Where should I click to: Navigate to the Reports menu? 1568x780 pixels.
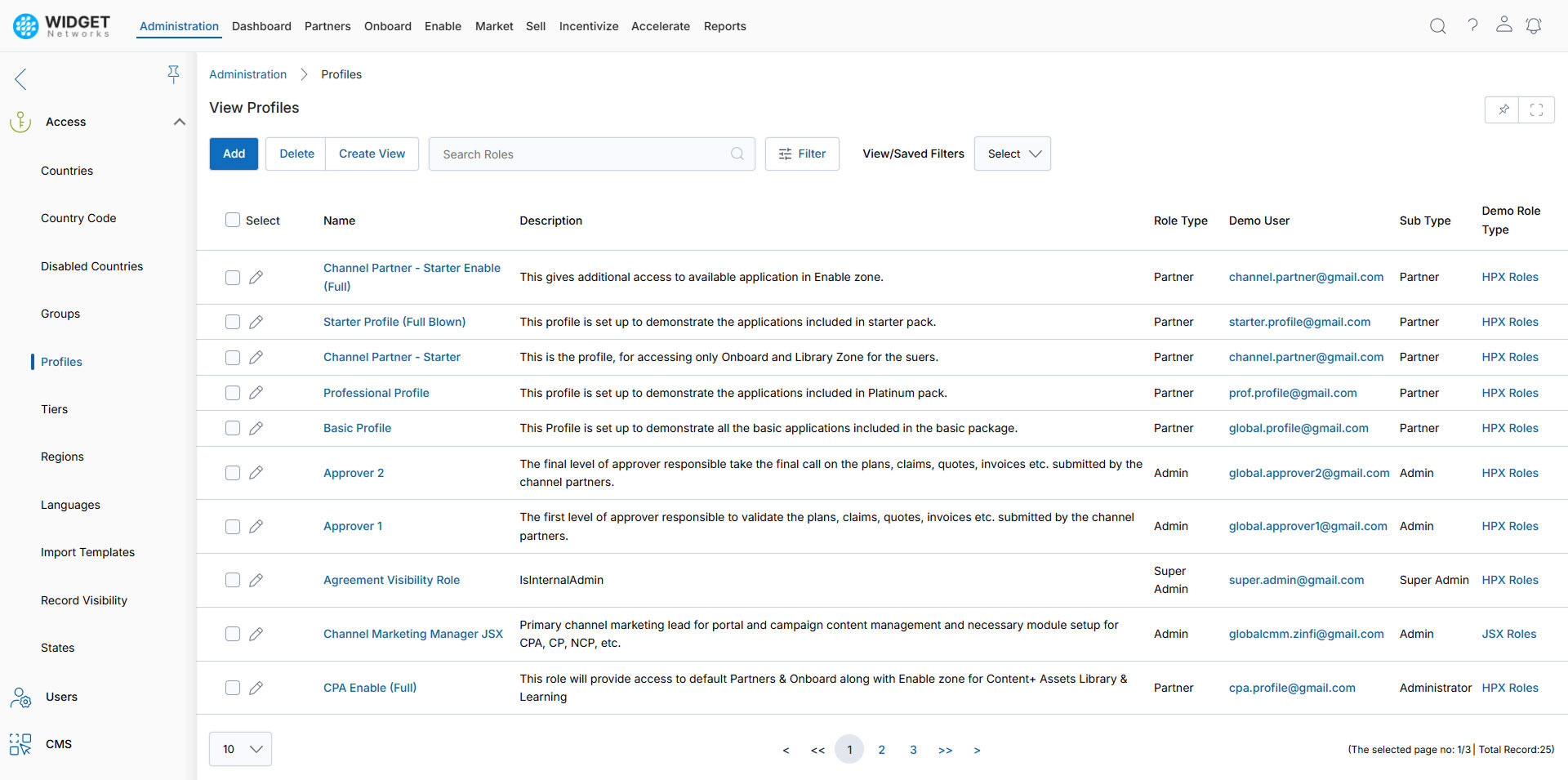[724, 26]
